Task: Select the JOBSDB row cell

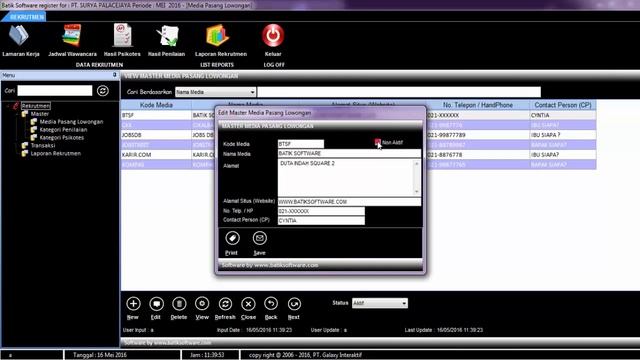Action: [156, 135]
